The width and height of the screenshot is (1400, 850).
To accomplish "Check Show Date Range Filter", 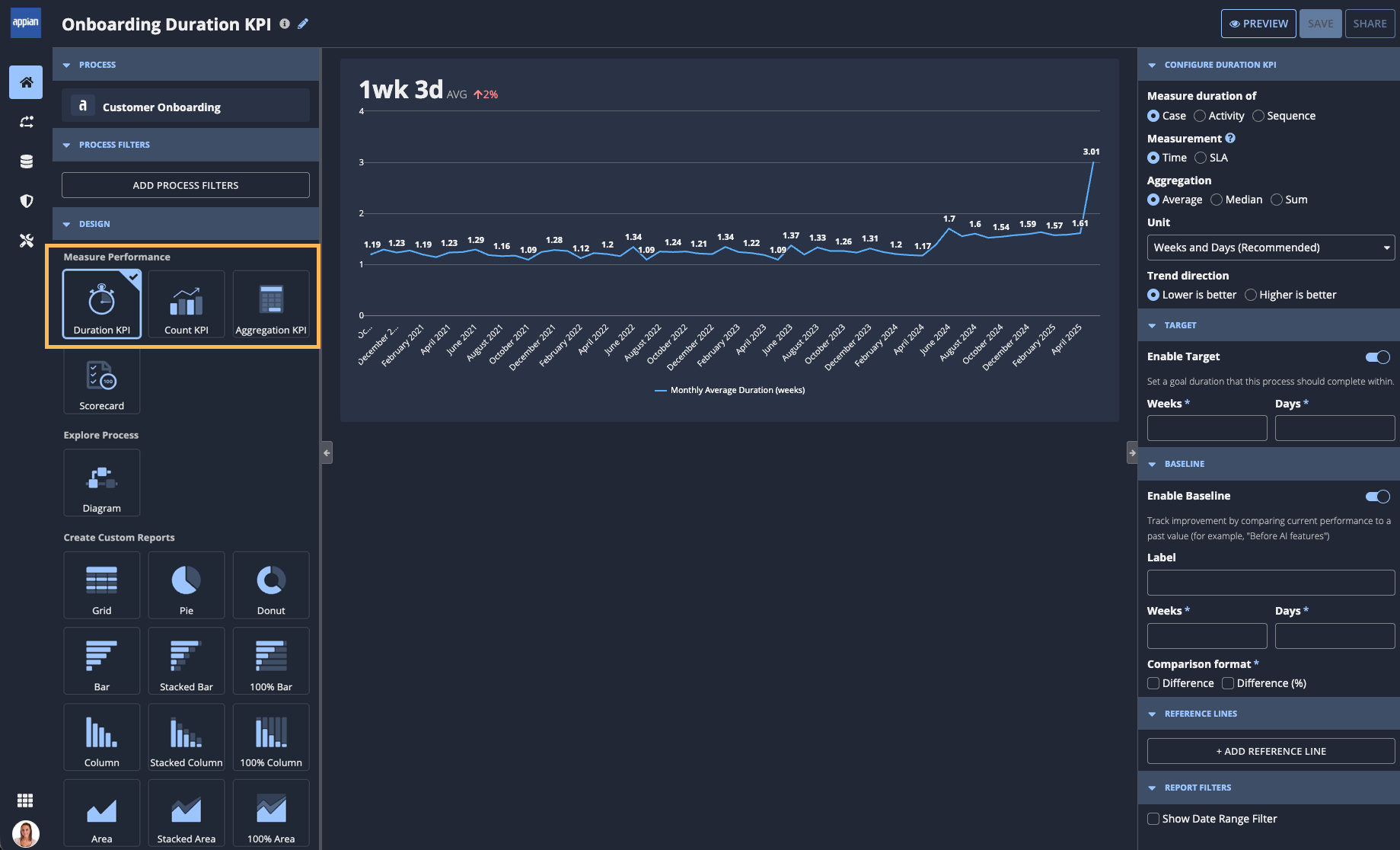I will pyautogui.click(x=1153, y=819).
